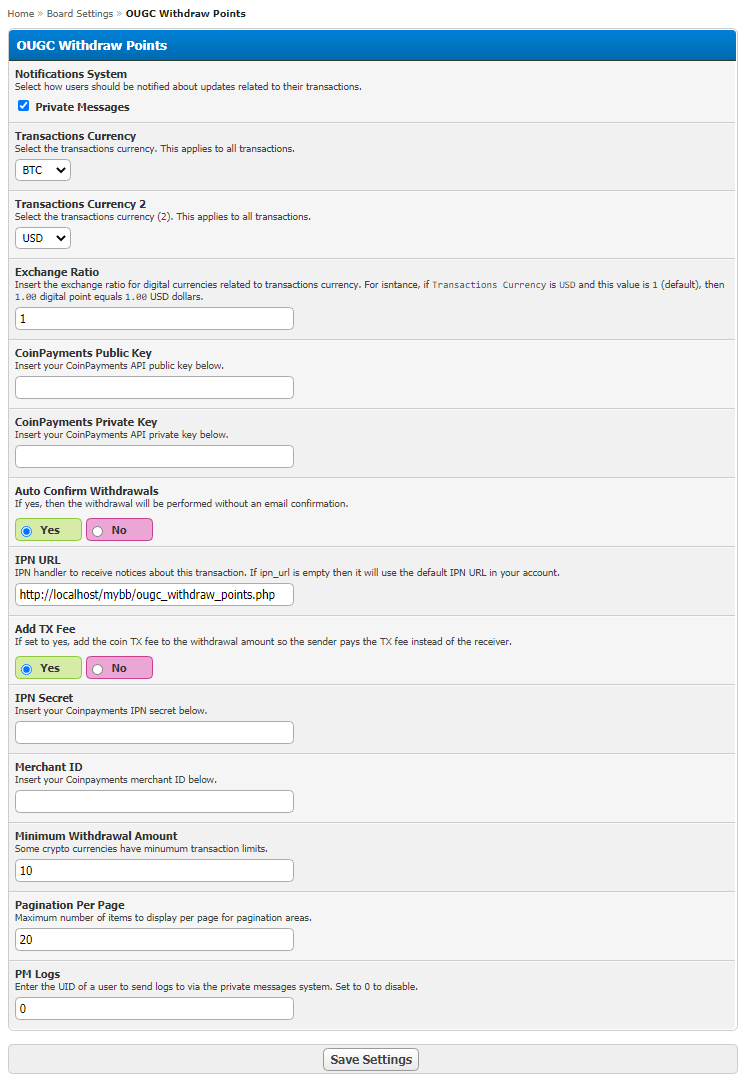Click the Save Settings button
Viewport: 747px width, 1084px height.
[x=371, y=1060]
